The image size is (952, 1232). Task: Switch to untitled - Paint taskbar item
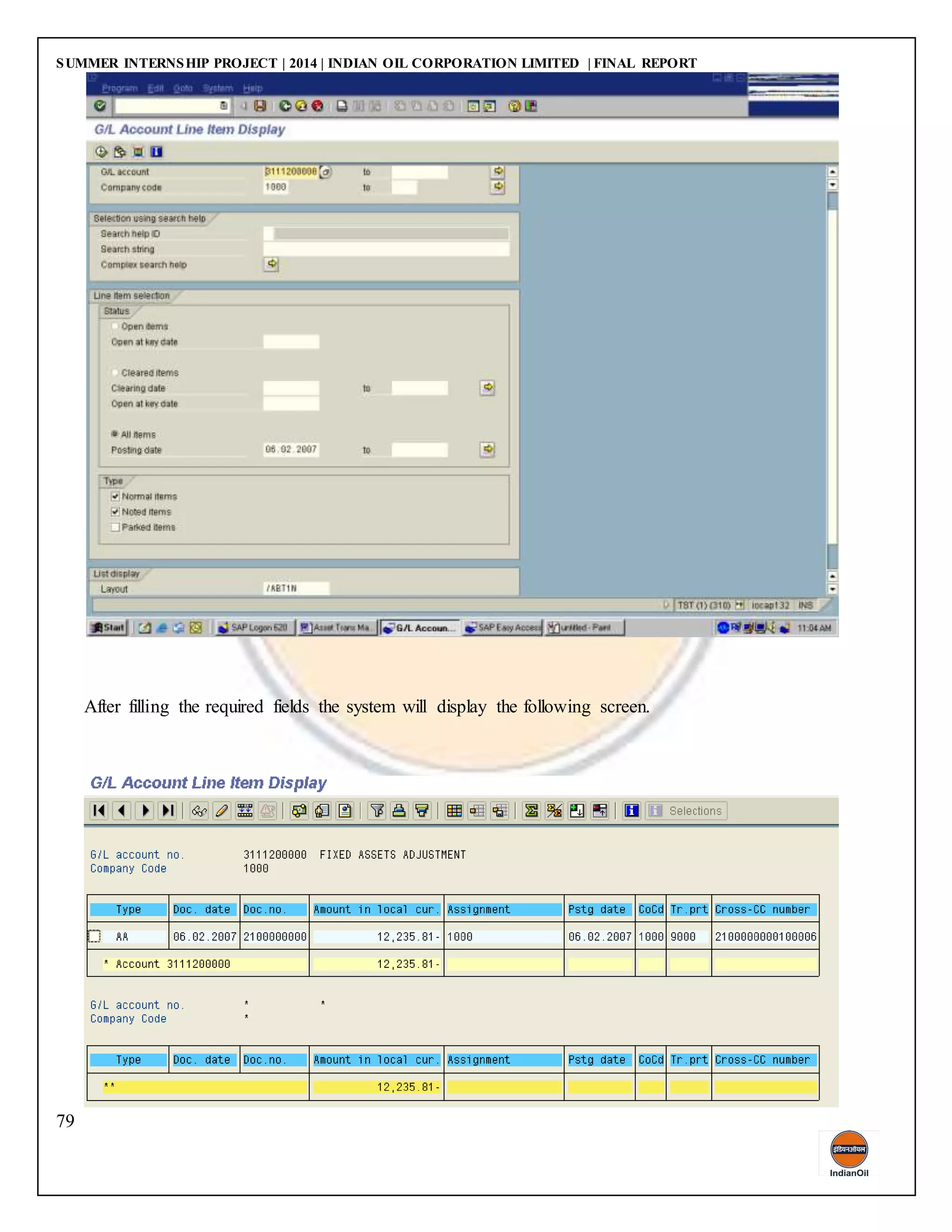pyautogui.click(x=585, y=627)
